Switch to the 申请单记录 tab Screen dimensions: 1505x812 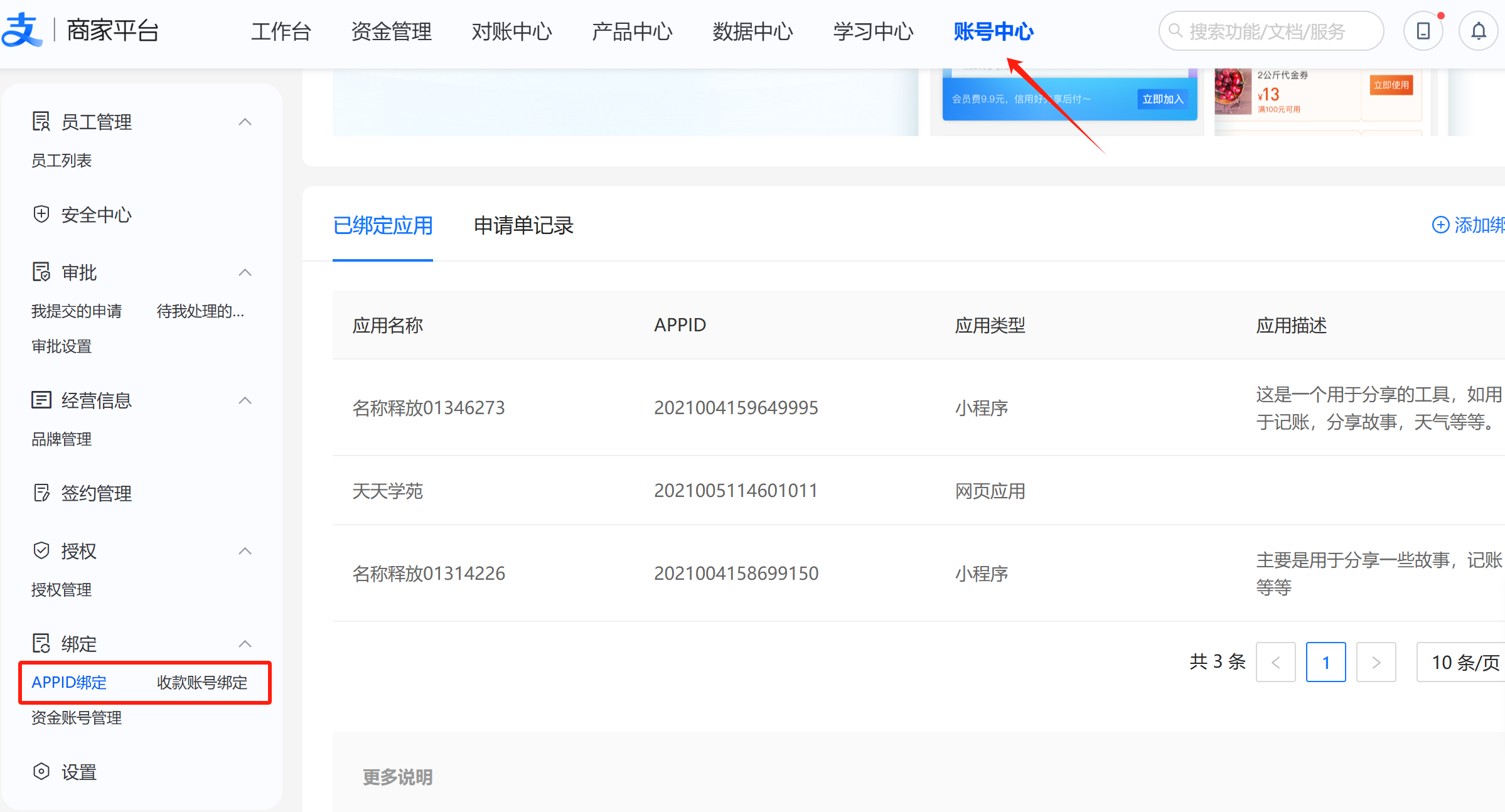pos(523,225)
